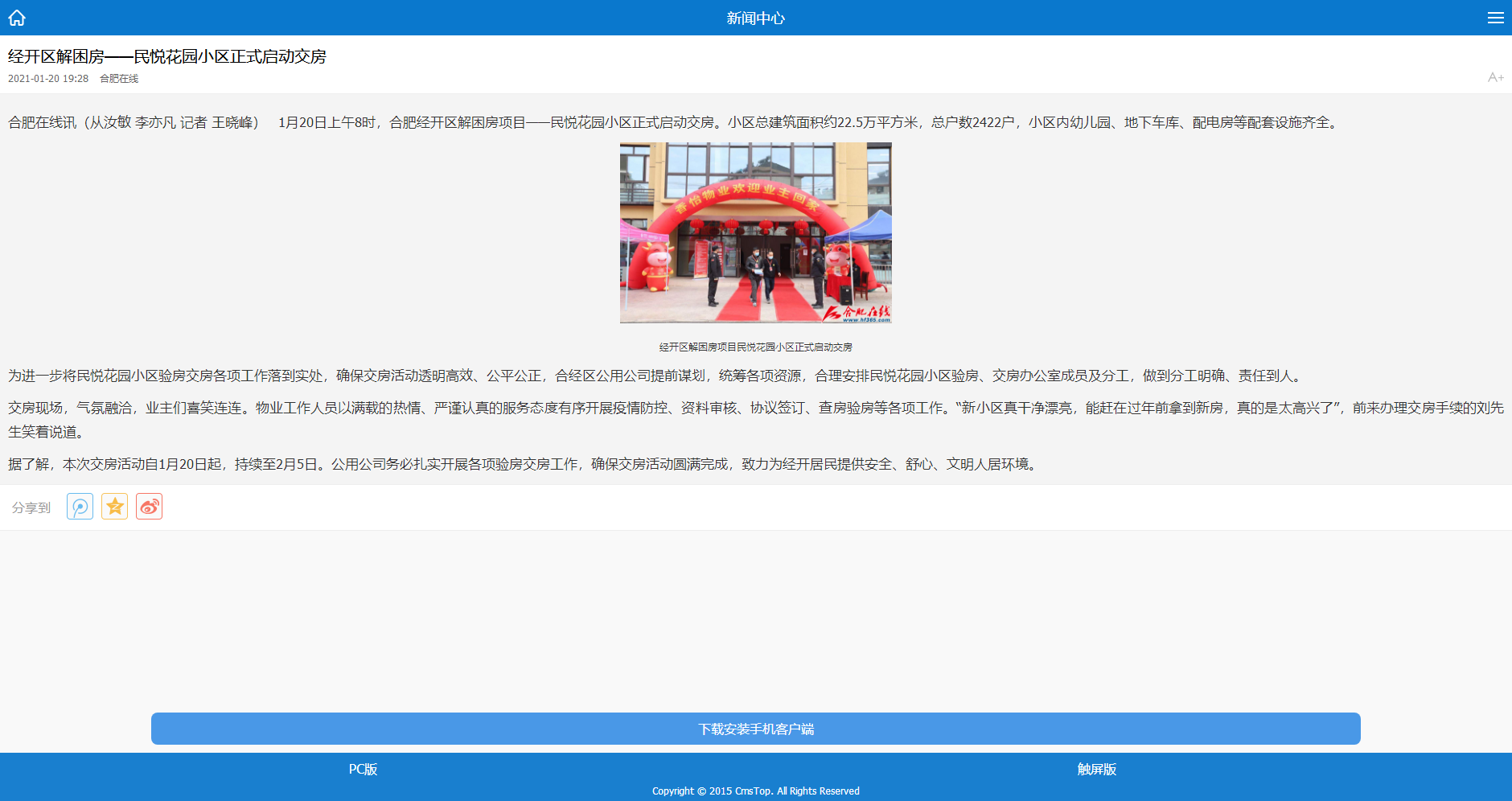The height and width of the screenshot is (801, 1512).
Task: Click the article headline about 民悦花园小区
Action: (167, 56)
